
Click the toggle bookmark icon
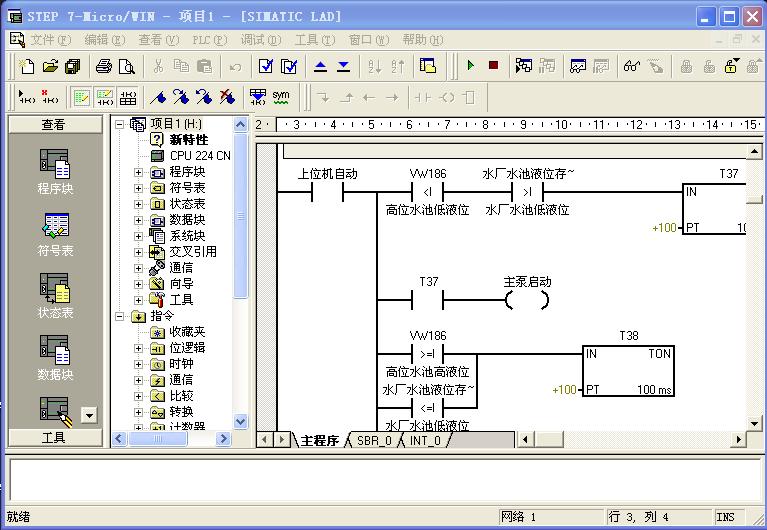click(158, 97)
